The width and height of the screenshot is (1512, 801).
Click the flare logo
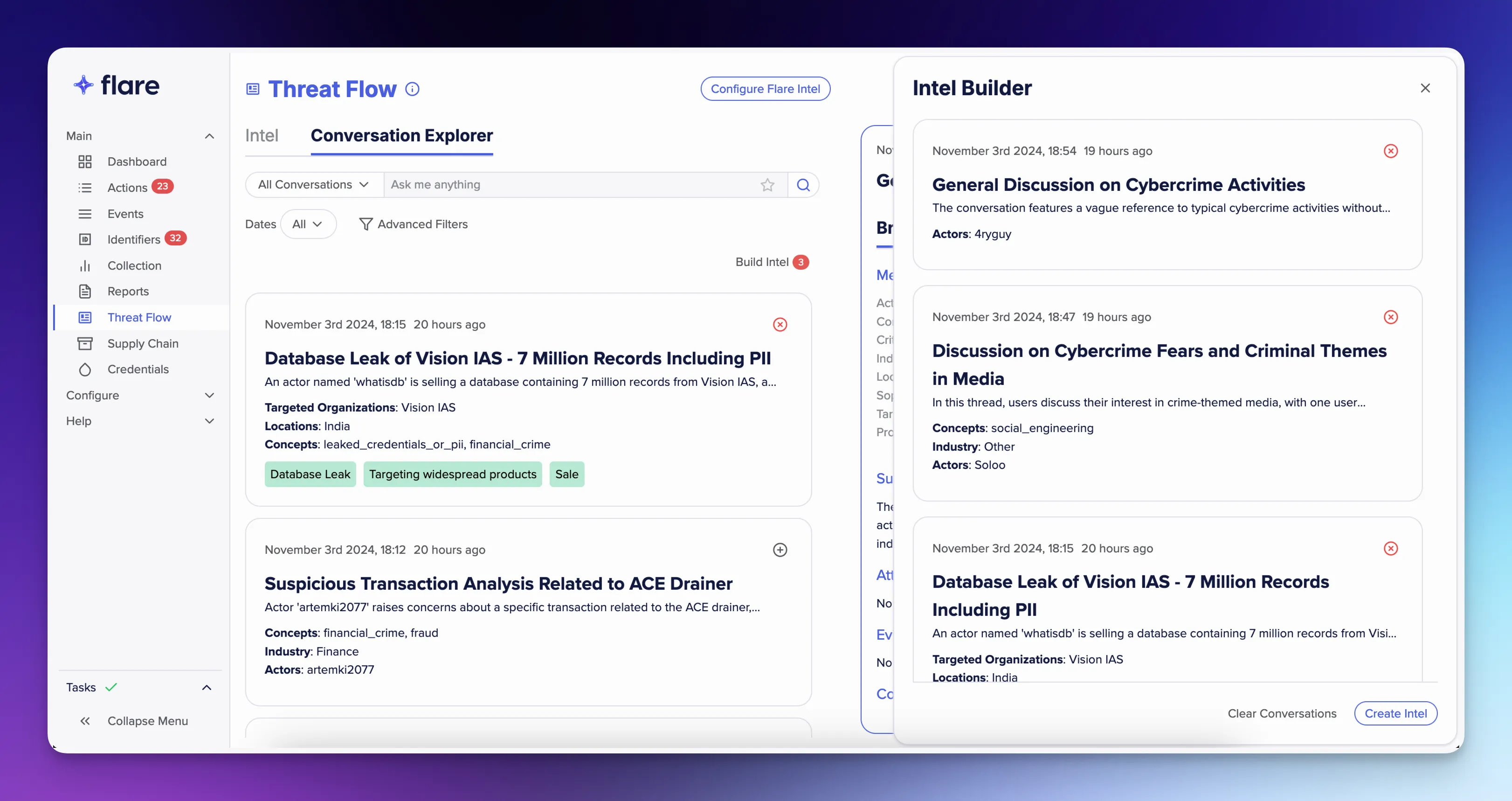point(116,85)
